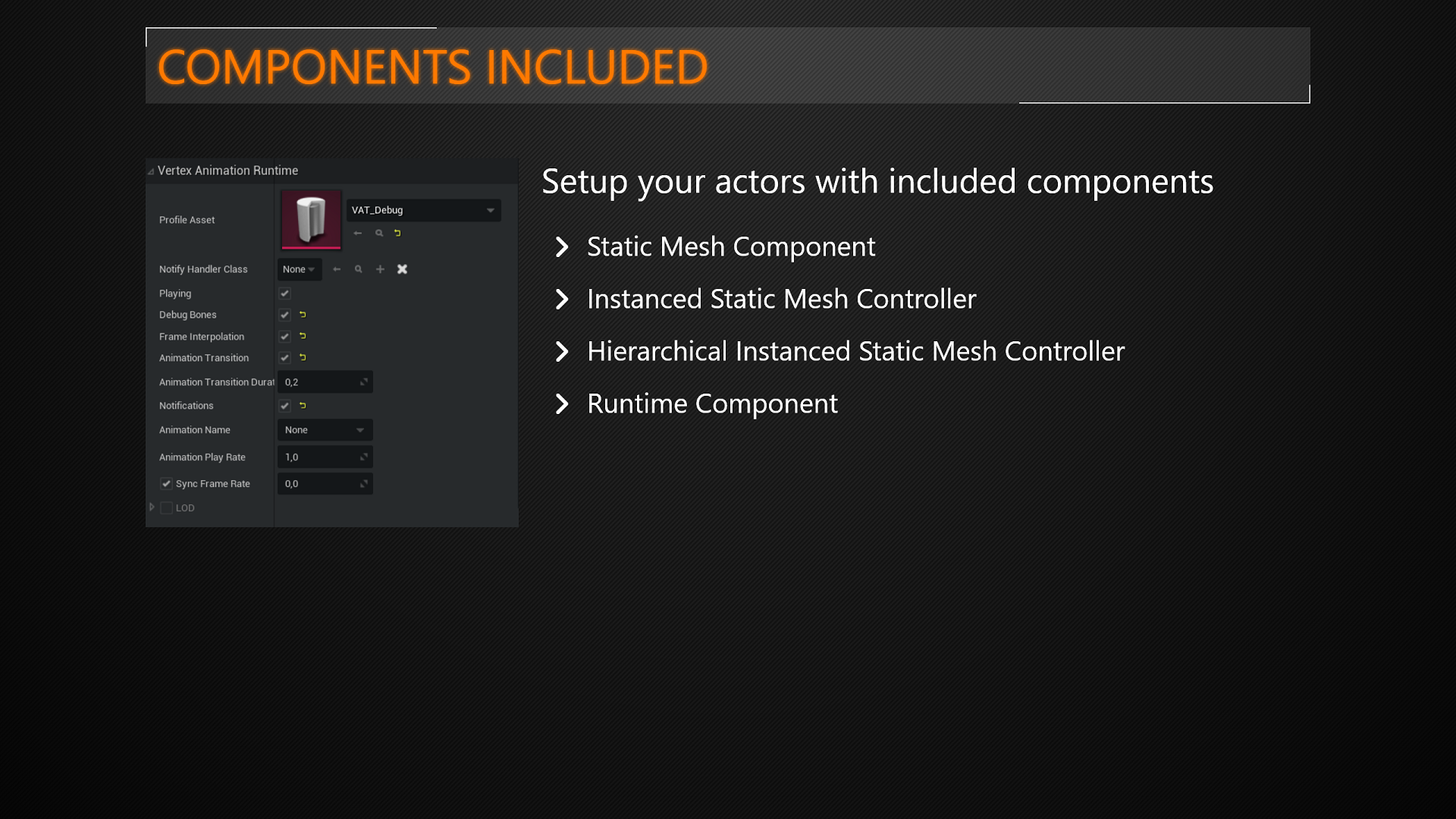Reset Debug Bones using the yellow revert arrow
Viewport: 1456px width, 819px height.
303,315
